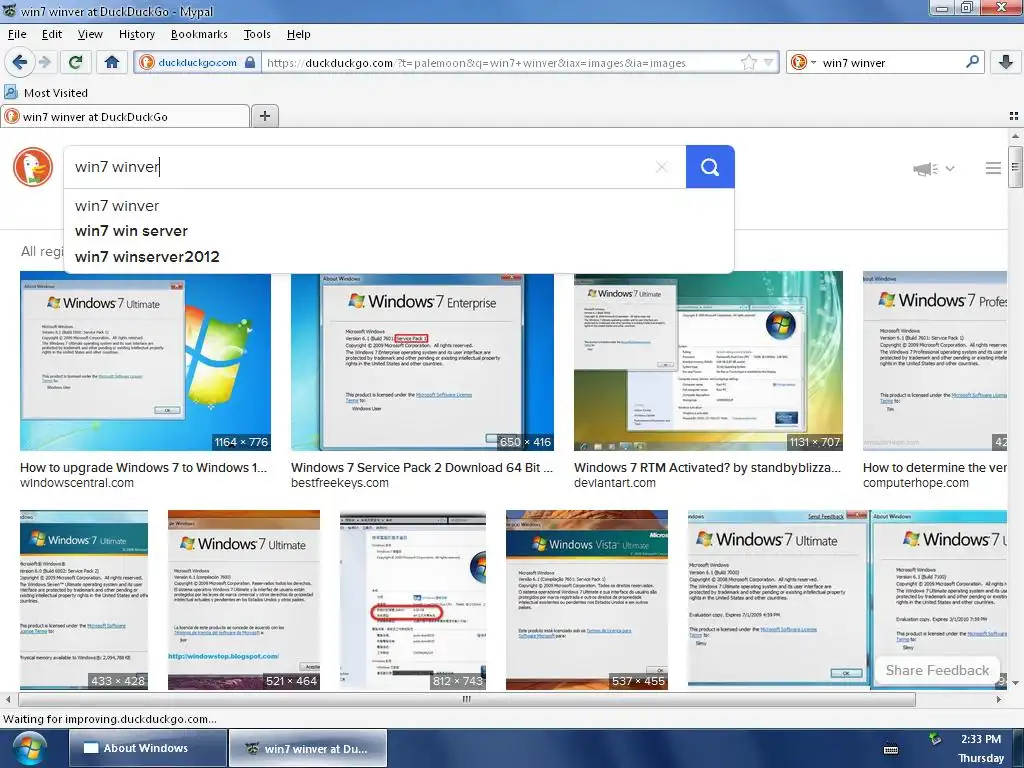Click the vertical scrollbar thumb

pos(1015,167)
